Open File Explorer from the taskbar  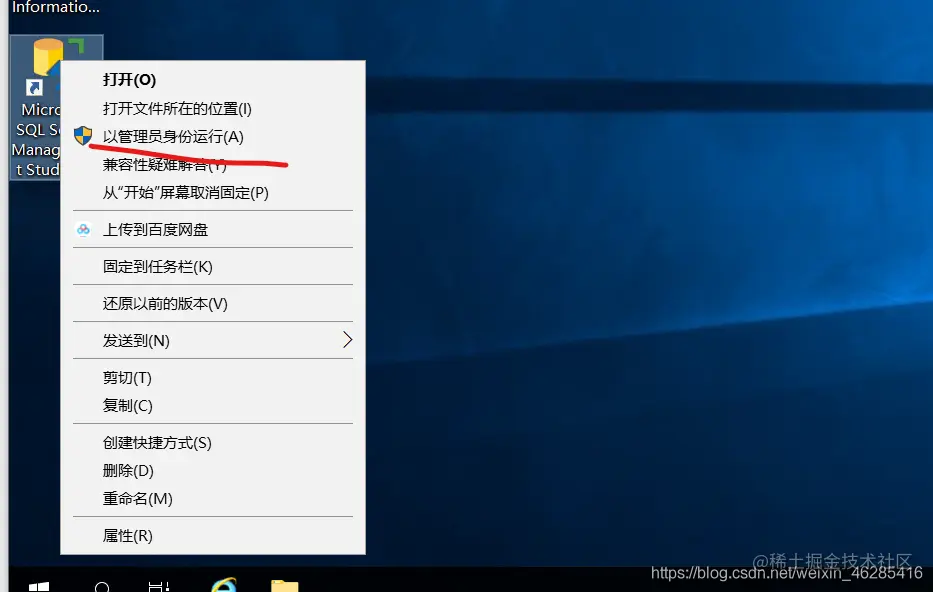click(x=283, y=585)
